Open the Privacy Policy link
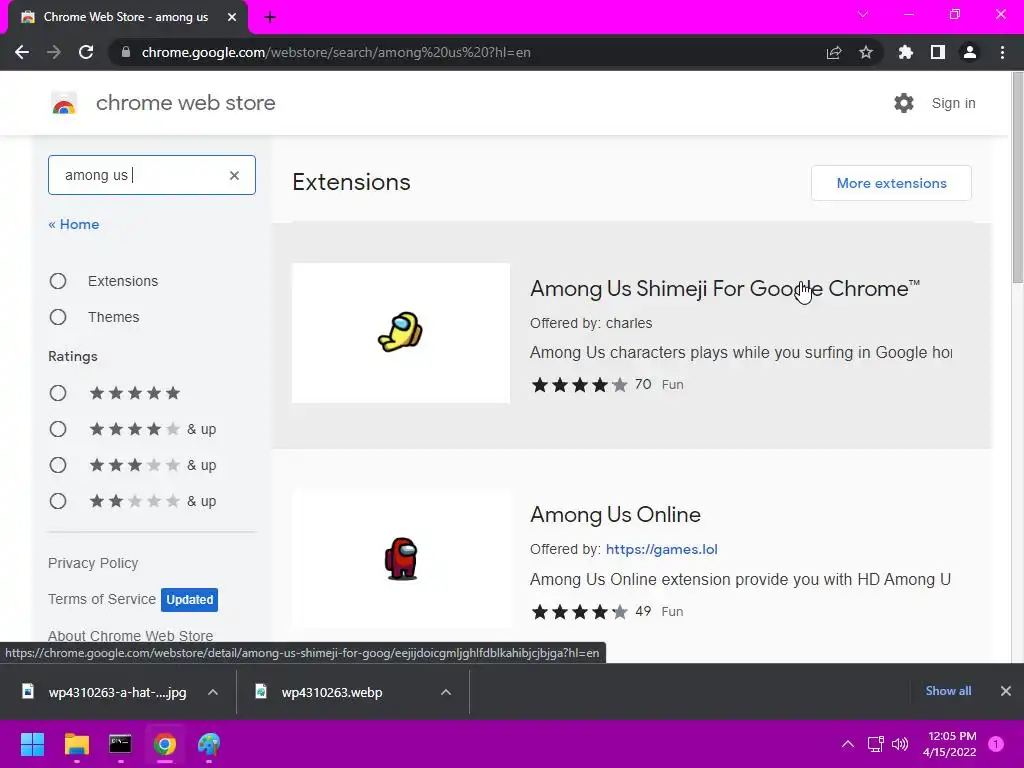Screen dimensions: 1024x768 (93, 564)
